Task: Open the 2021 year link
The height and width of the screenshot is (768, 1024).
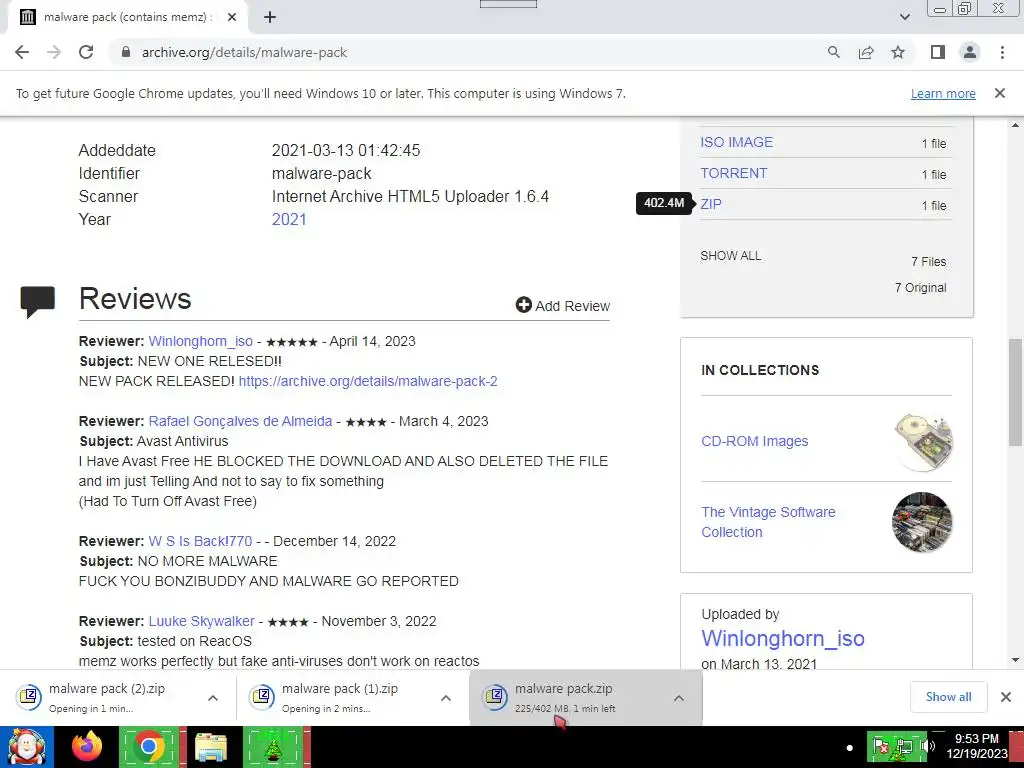Action: click(289, 219)
